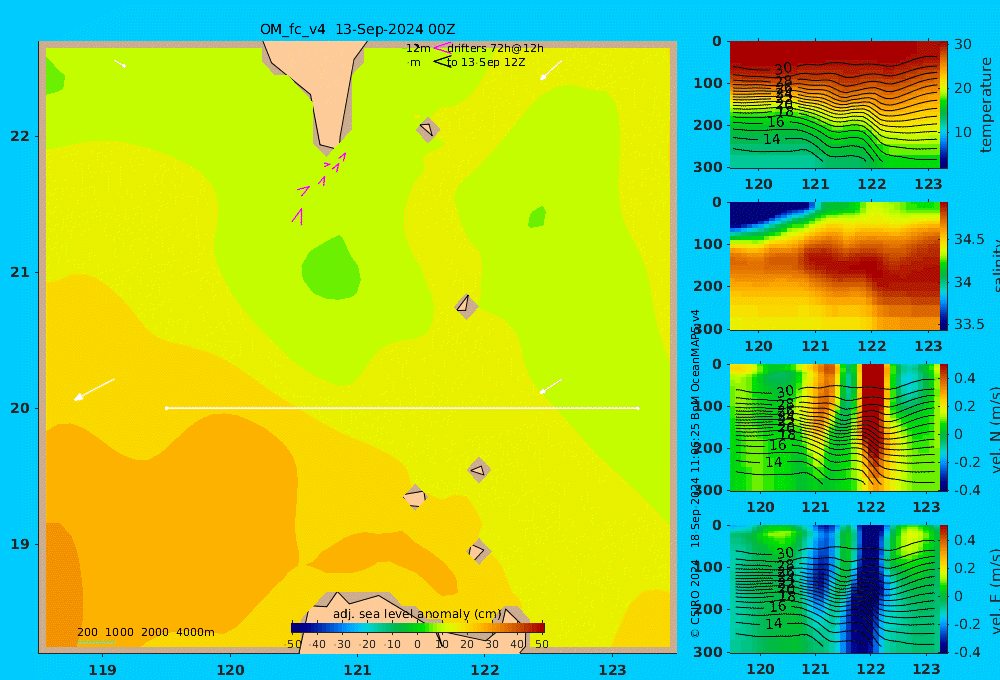
Task: Click the 14 contour label in the temperature panel
Action: (772, 139)
